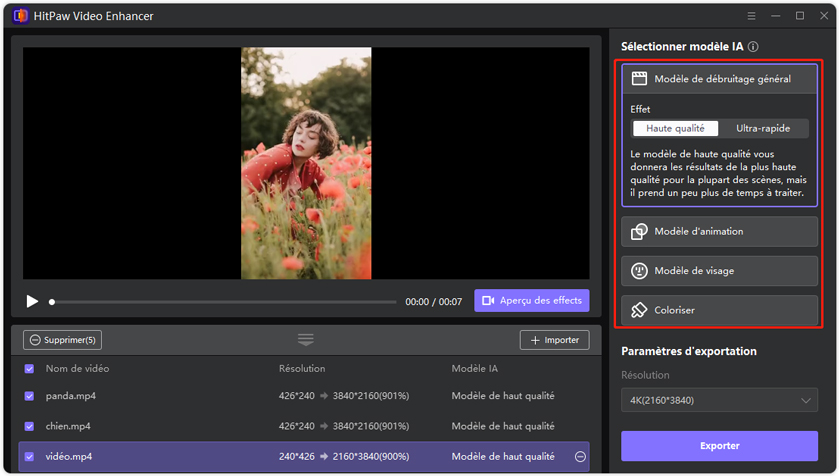
Task: Toggle the select-all checkbox by Nom de vidéo
Action: (x=29, y=369)
